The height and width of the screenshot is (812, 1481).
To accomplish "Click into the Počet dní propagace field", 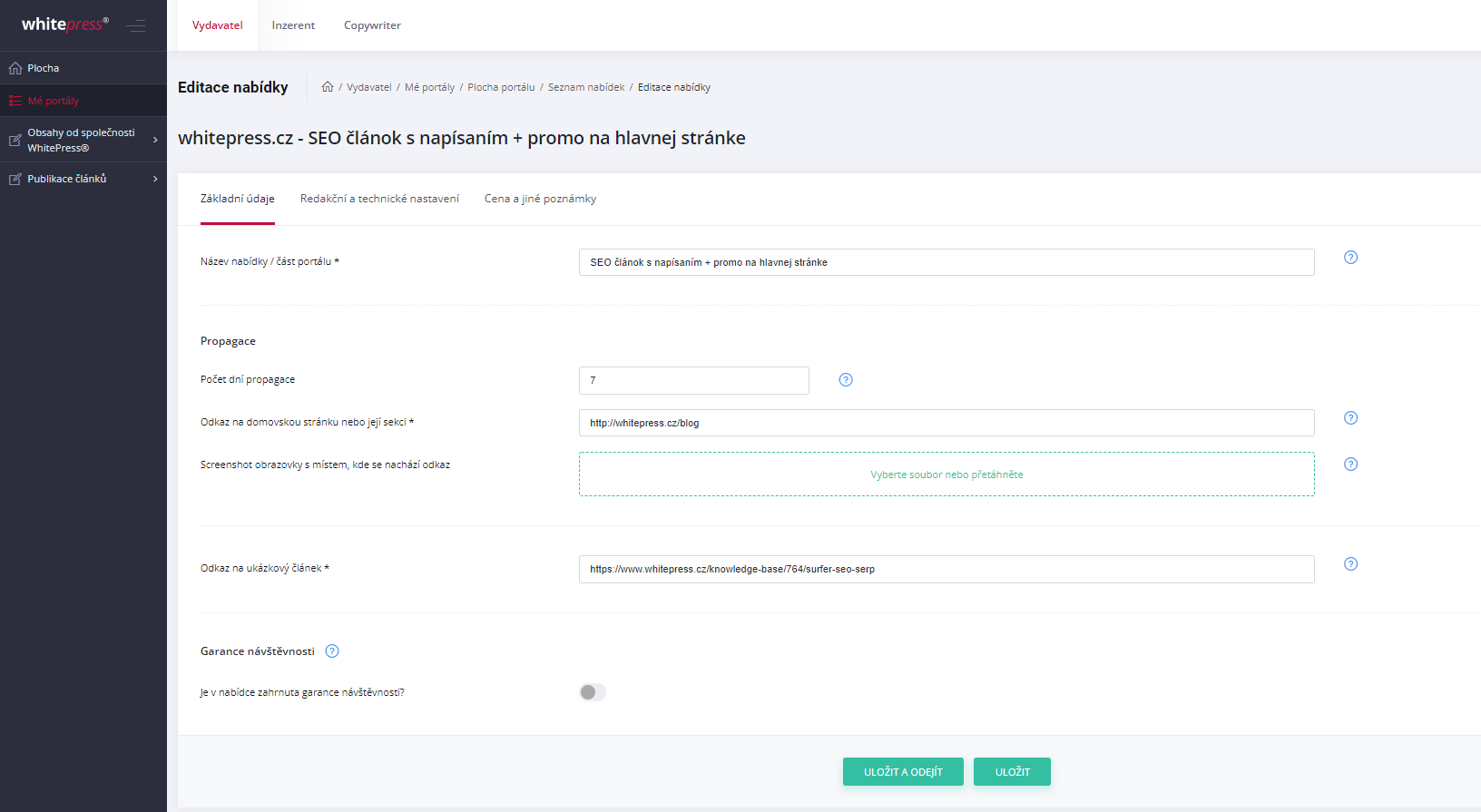I will click(x=693, y=380).
